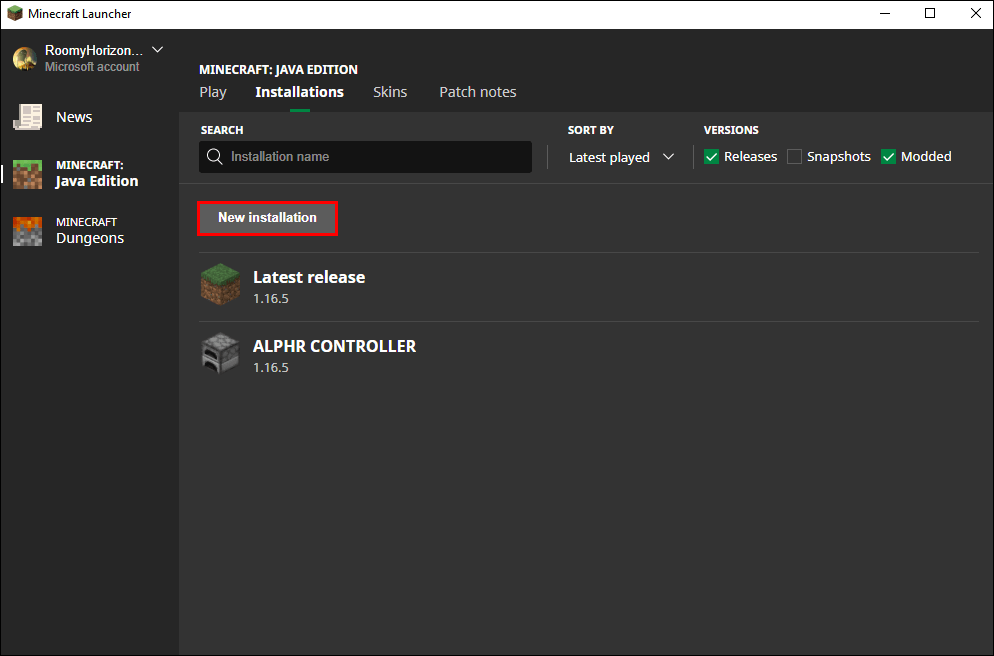Viewport: 994px width, 656px height.
Task: Click the installation name search field
Action: [365, 156]
